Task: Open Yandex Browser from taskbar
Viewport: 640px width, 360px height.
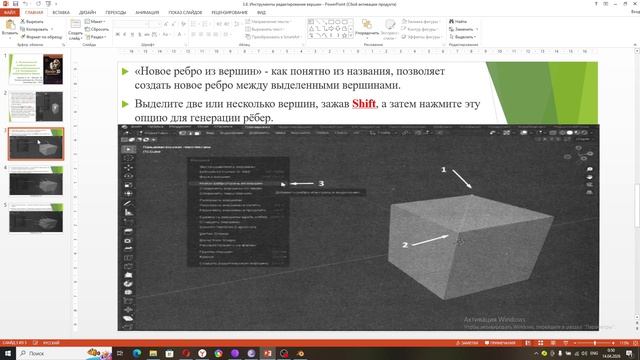Action: click(202, 353)
